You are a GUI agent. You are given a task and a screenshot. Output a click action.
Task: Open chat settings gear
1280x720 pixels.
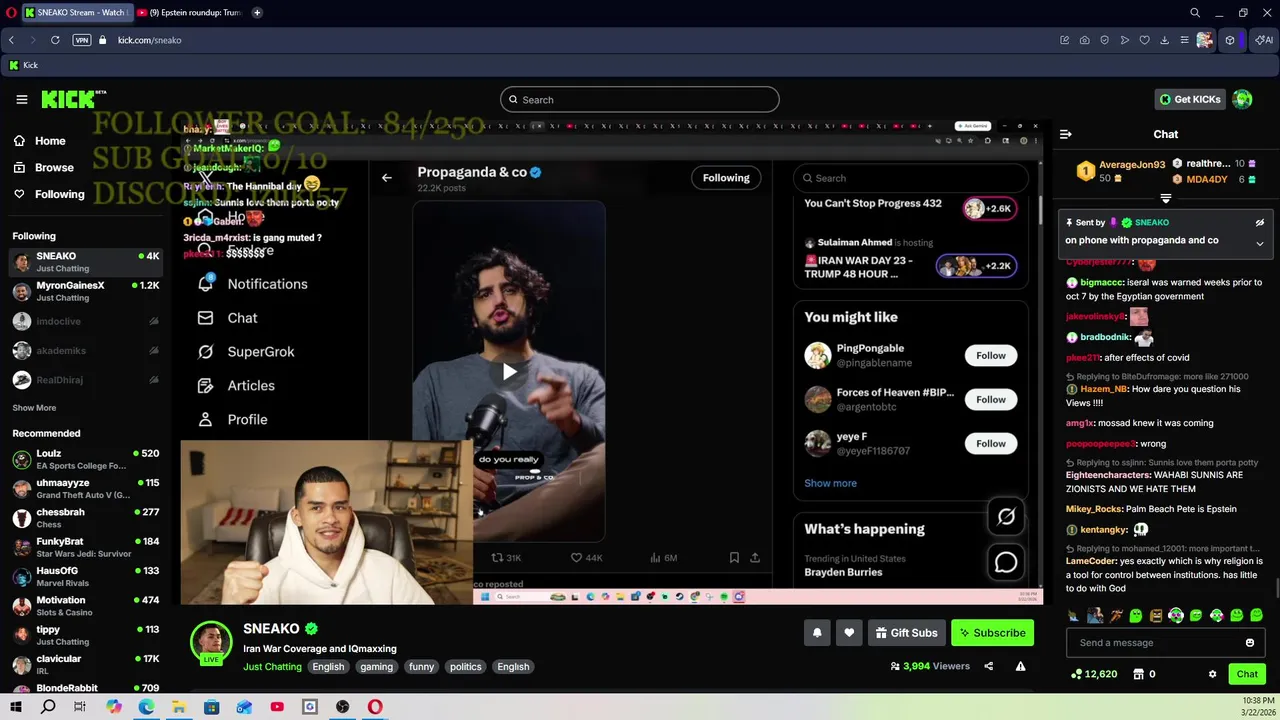click(1212, 675)
